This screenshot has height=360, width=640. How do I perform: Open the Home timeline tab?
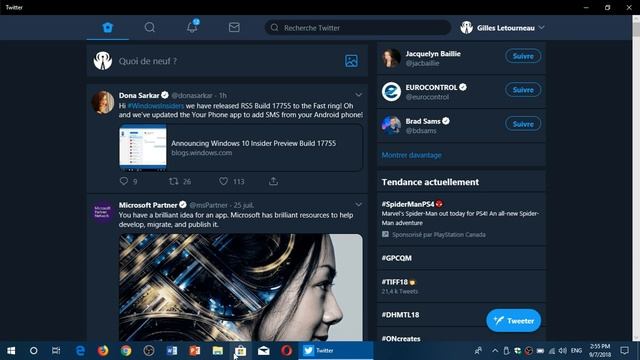click(108, 27)
